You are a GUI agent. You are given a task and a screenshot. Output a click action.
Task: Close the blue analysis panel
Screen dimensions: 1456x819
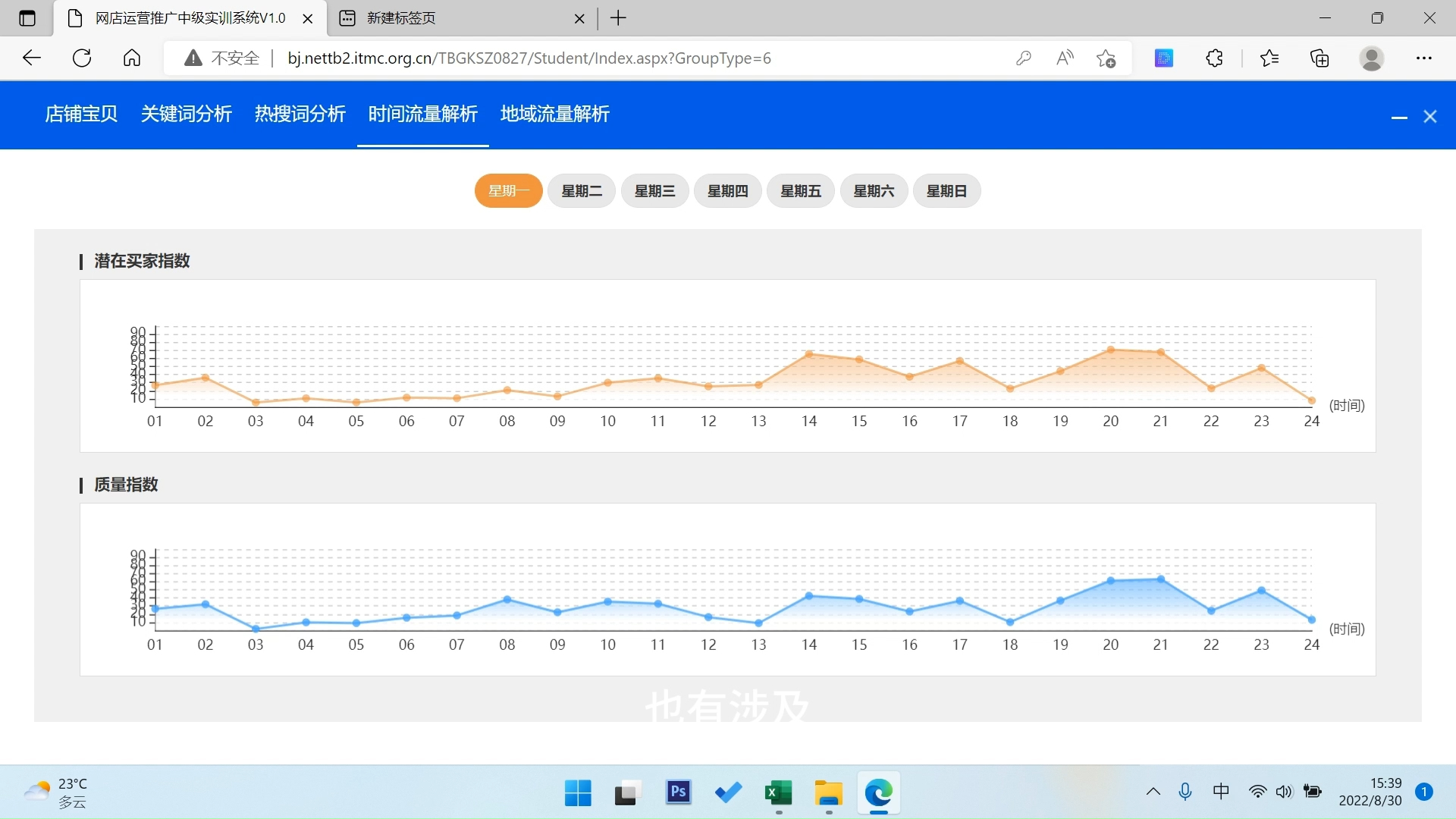(1430, 117)
